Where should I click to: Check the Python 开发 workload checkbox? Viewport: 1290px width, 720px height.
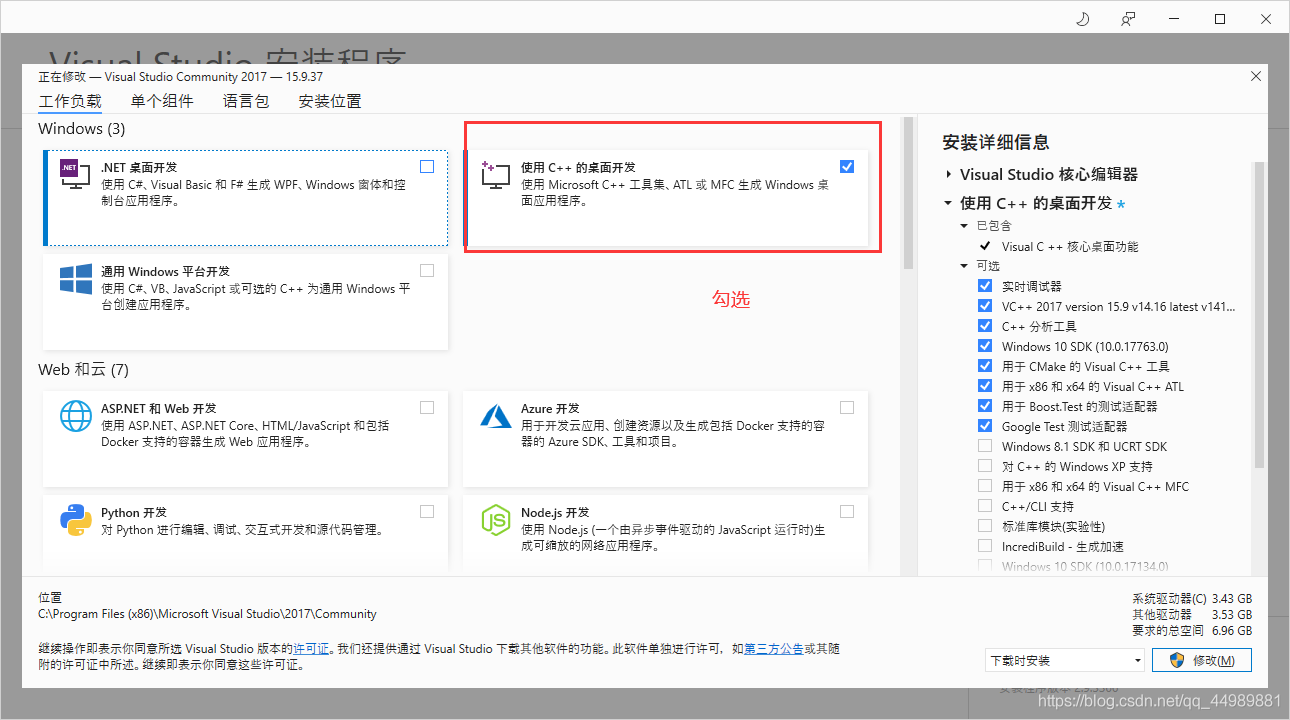coord(427,512)
